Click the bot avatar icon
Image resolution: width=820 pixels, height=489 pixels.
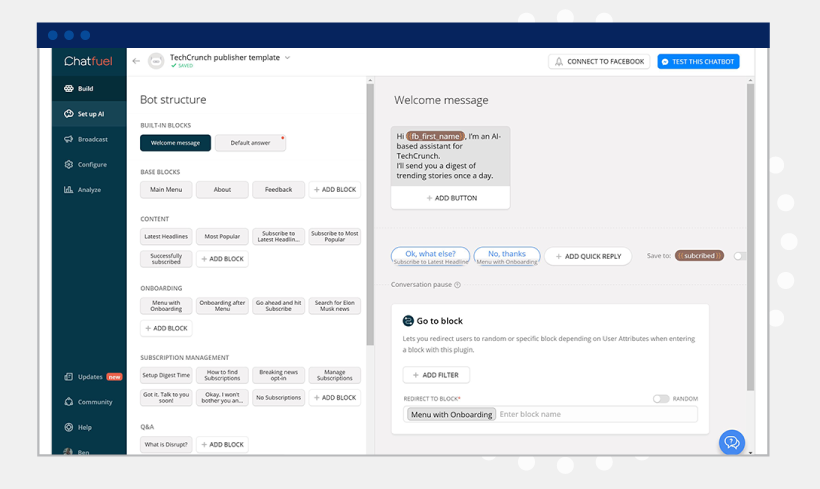click(156, 61)
